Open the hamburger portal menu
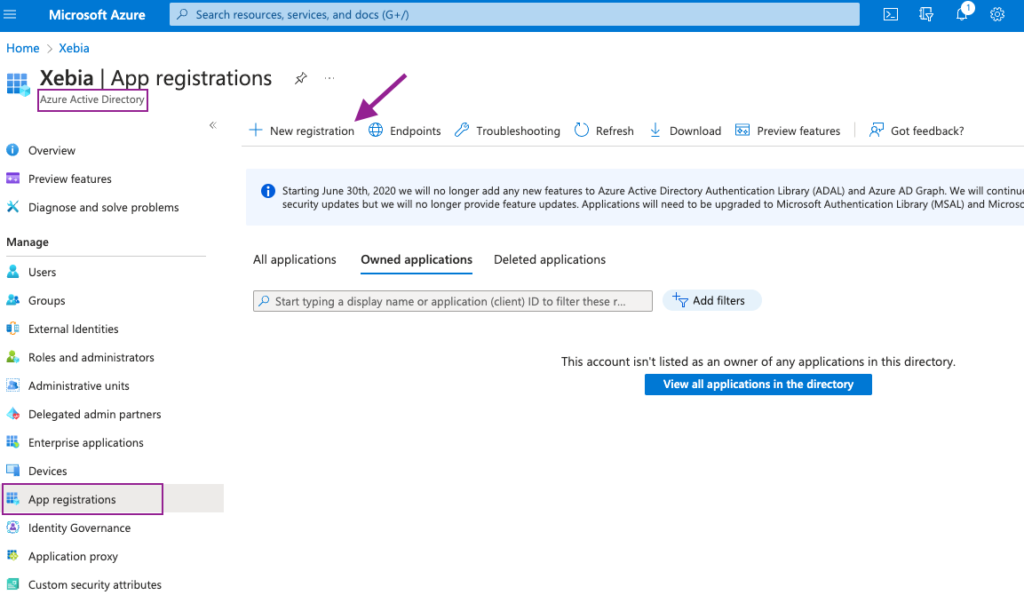 [10, 14]
